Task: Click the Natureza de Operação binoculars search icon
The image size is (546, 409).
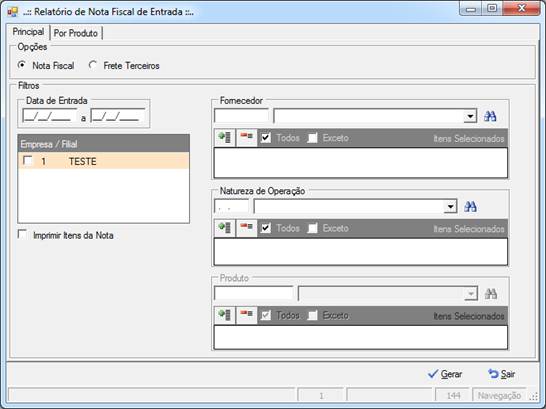Action: 470,207
